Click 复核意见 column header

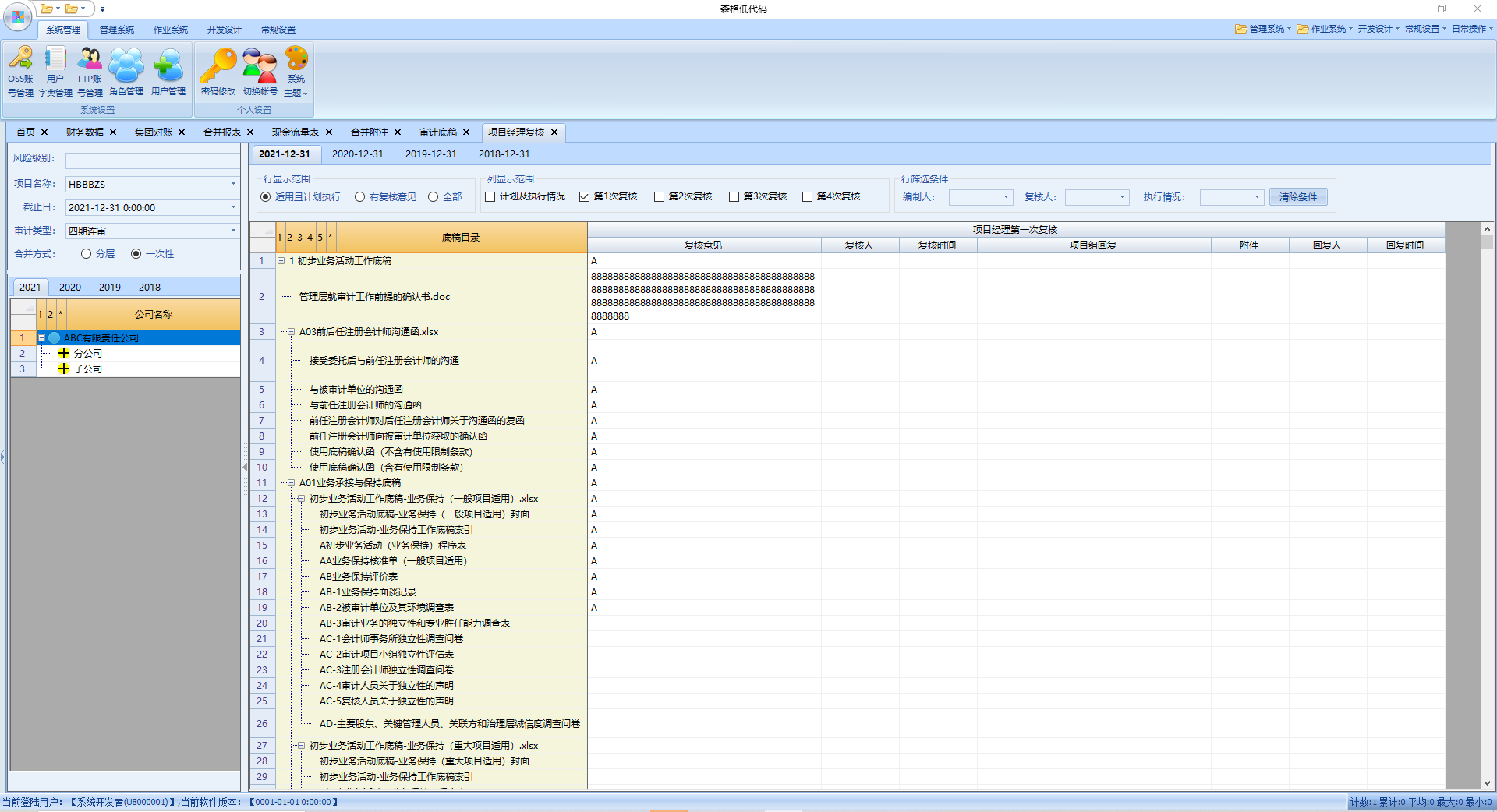(703, 245)
